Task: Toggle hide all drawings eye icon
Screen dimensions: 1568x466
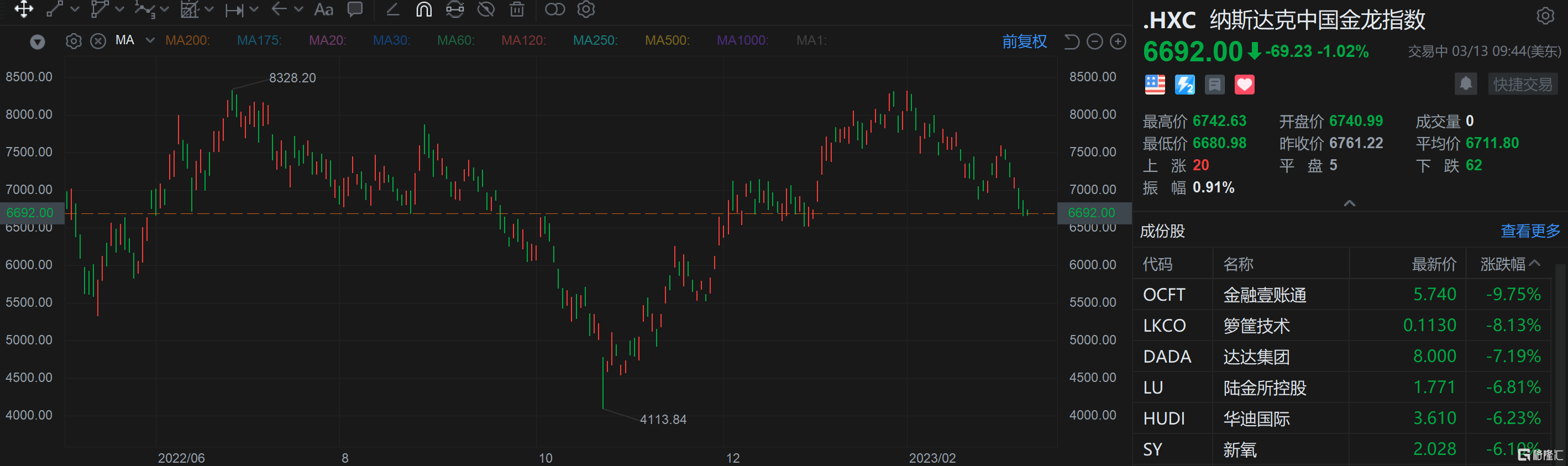Action: (x=486, y=9)
